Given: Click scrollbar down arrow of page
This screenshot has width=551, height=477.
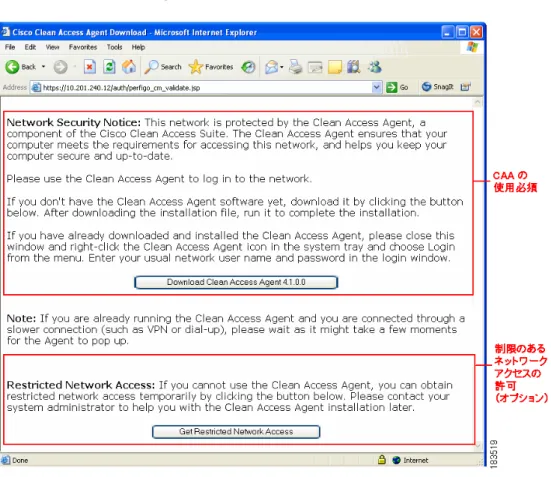Looking at the screenshot, I should [x=478, y=445].
